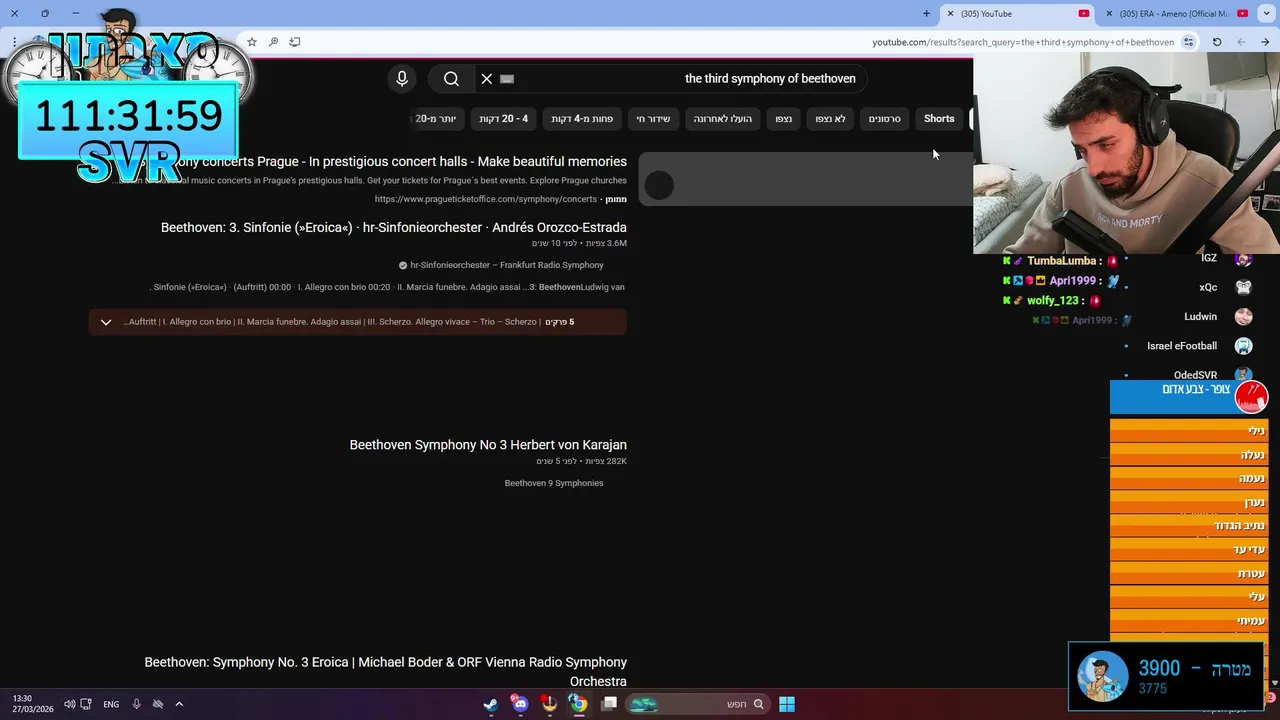
Task: Click the youtube.com address bar URL
Action: click(1022, 42)
